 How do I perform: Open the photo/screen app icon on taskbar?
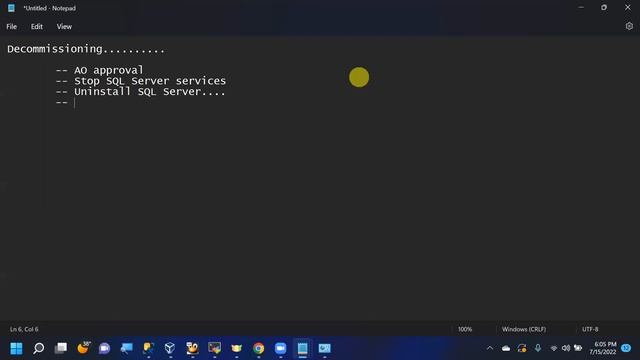click(x=214, y=348)
